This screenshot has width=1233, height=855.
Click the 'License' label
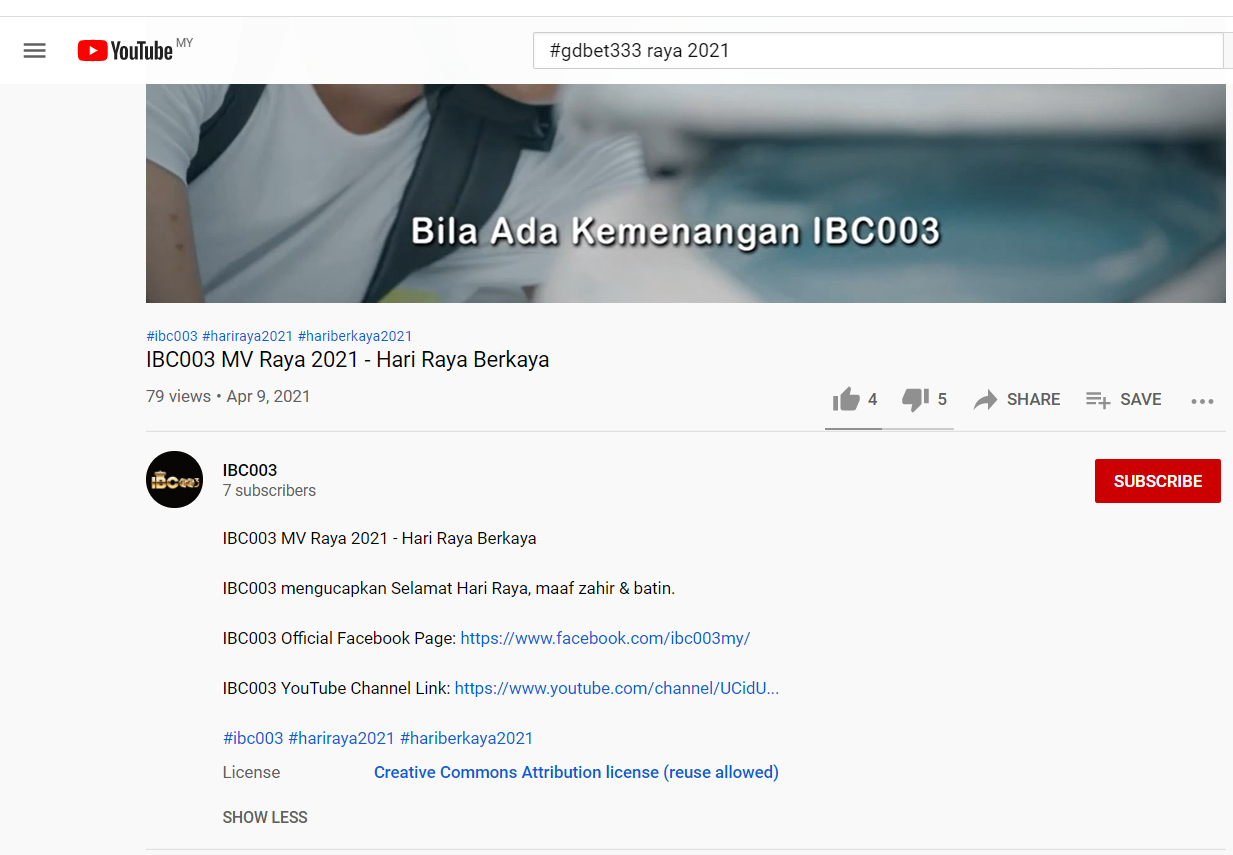(x=251, y=772)
